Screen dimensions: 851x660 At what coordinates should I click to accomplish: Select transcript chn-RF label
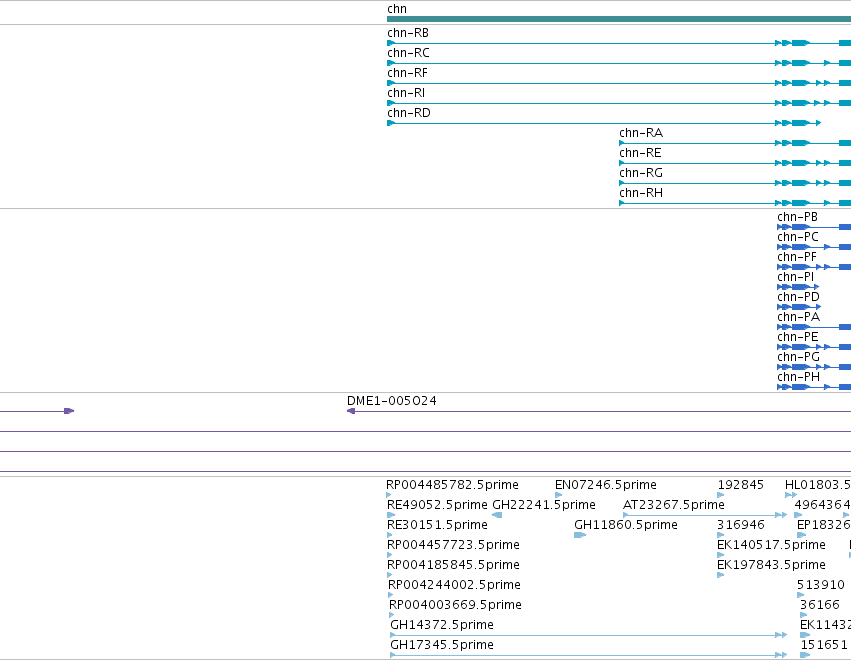click(407, 73)
